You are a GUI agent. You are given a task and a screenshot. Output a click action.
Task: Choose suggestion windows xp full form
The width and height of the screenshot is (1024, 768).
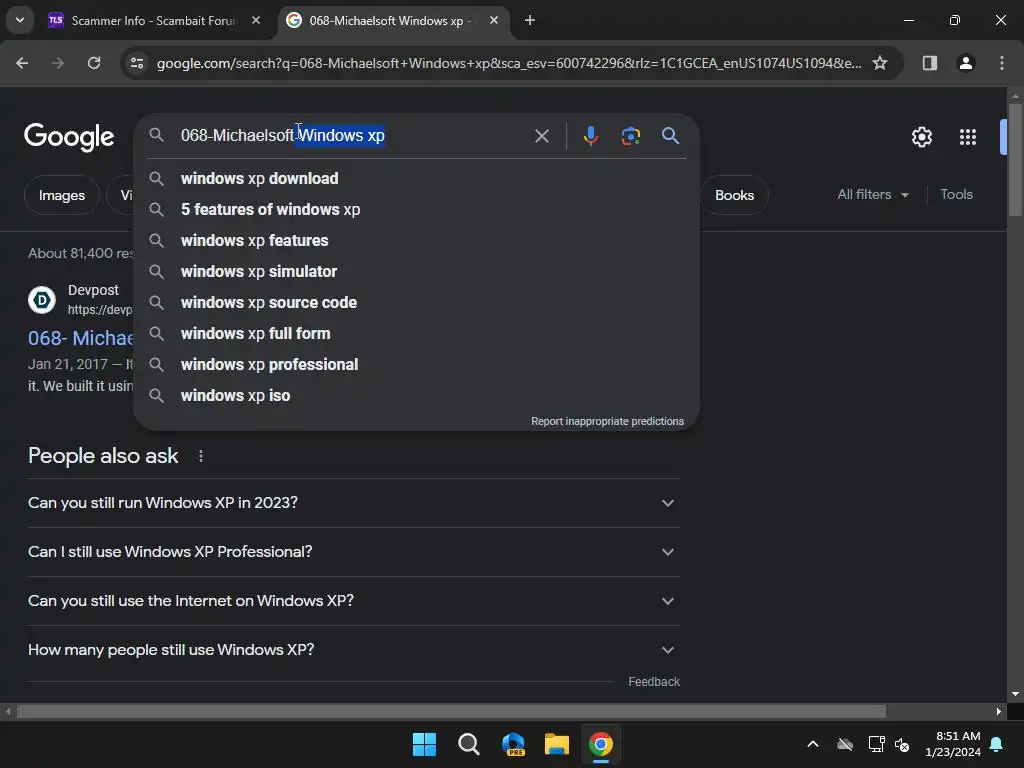click(x=416, y=333)
